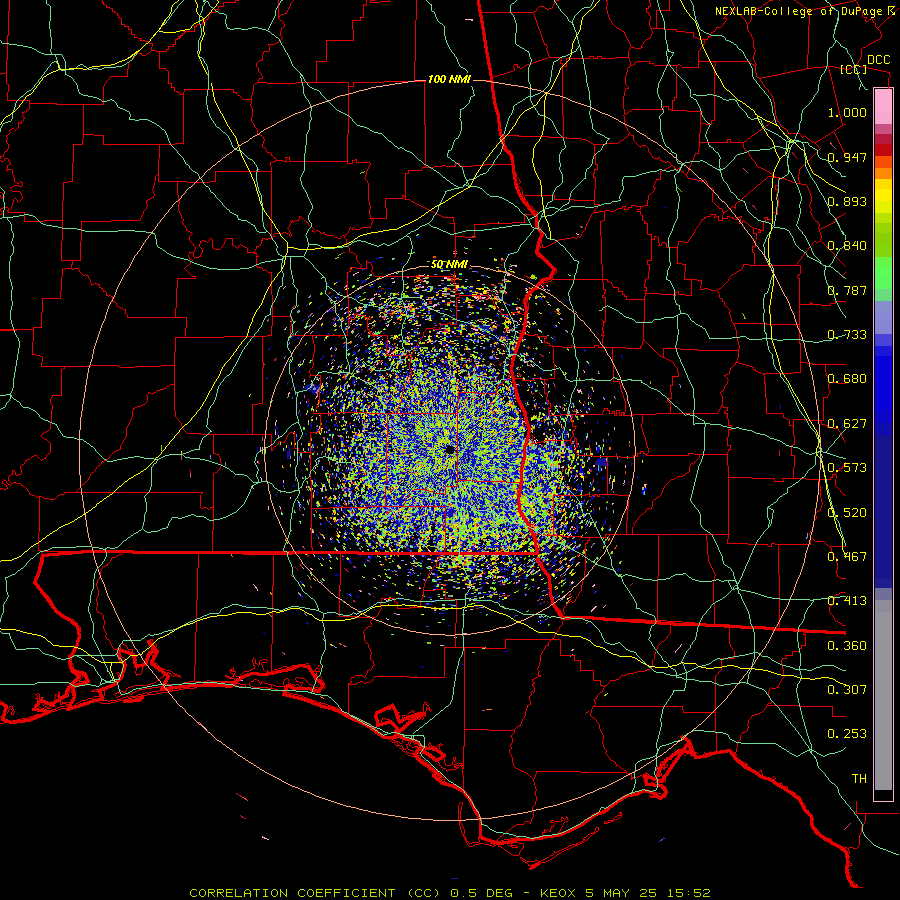Click the 0.733 color scale value
Screen dimensions: 900x900
[x=847, y=335]
